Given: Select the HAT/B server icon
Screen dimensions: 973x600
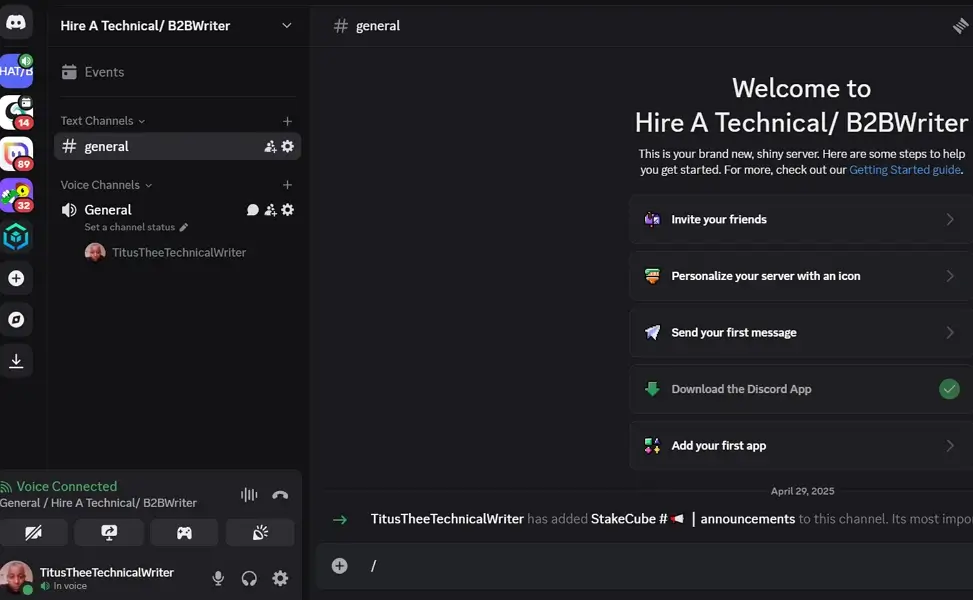Looking at the screenshot, I should pos(16,71).
